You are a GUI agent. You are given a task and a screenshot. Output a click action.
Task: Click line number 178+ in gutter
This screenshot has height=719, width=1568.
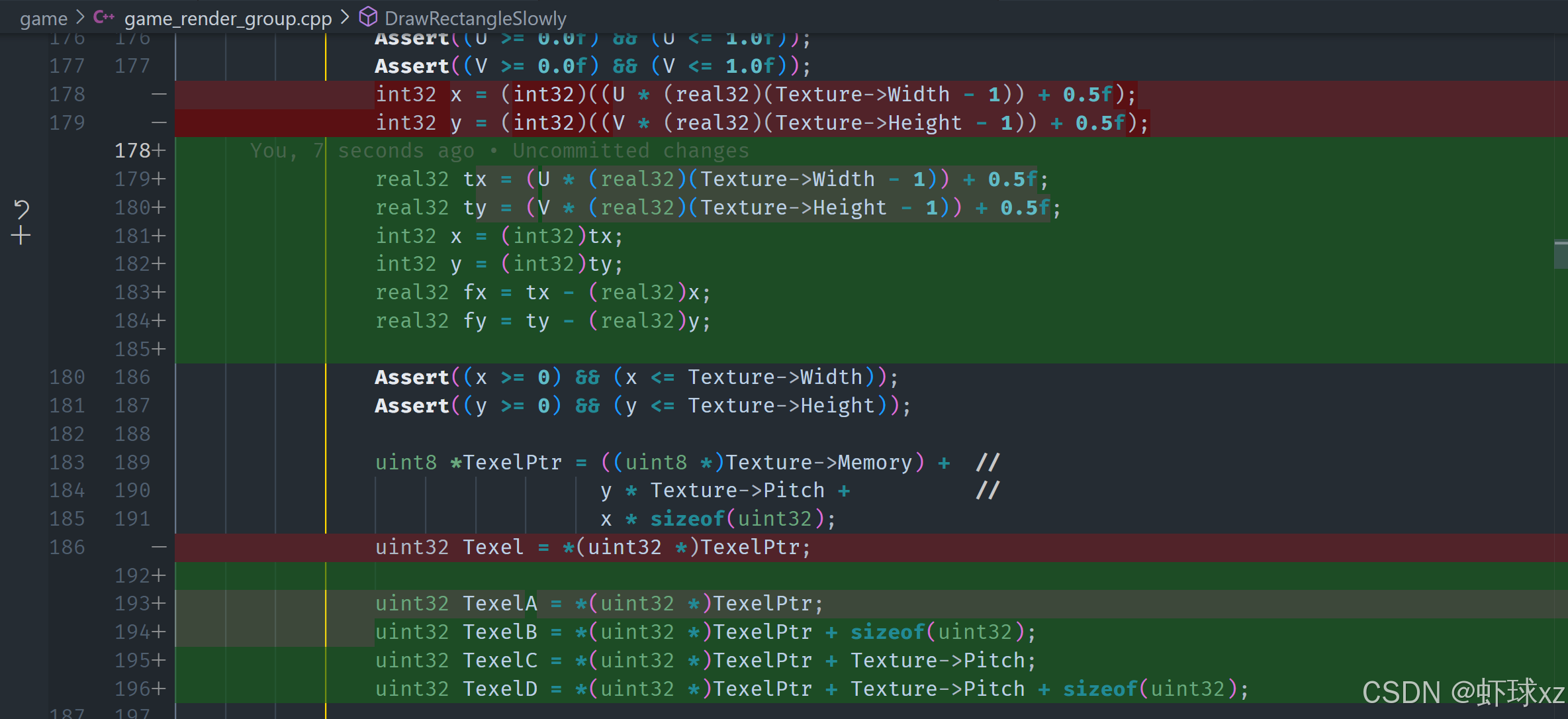140,151
